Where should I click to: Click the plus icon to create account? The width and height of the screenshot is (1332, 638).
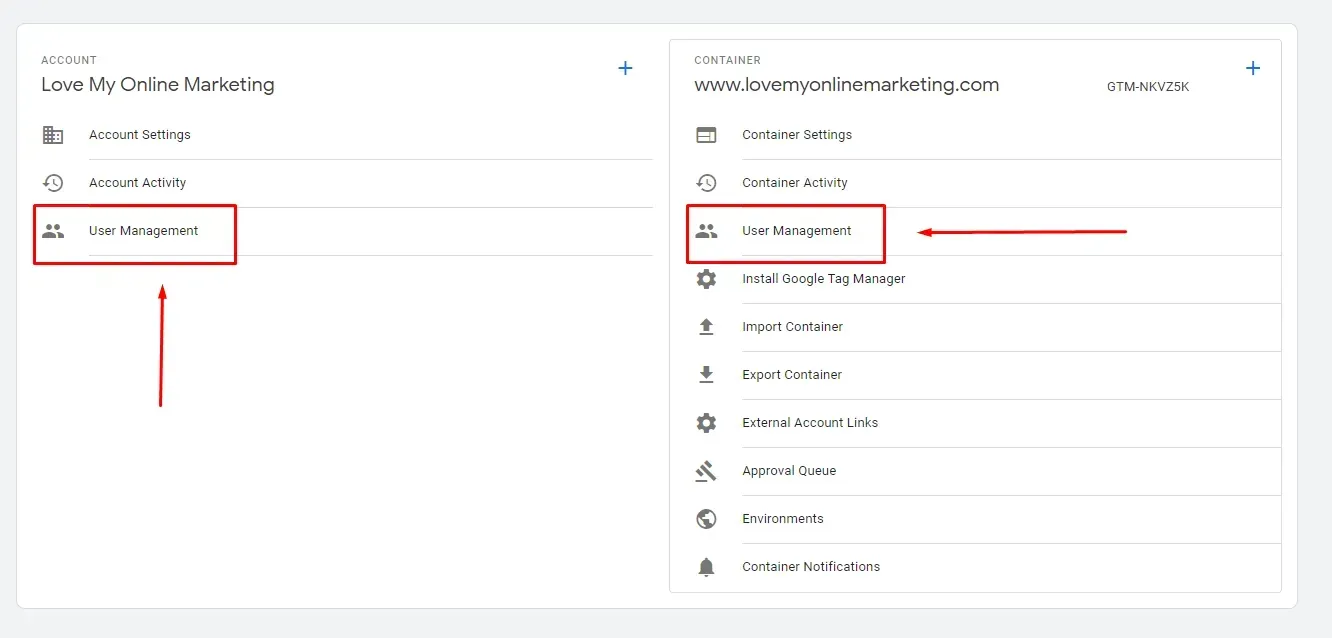click(625, 68)
